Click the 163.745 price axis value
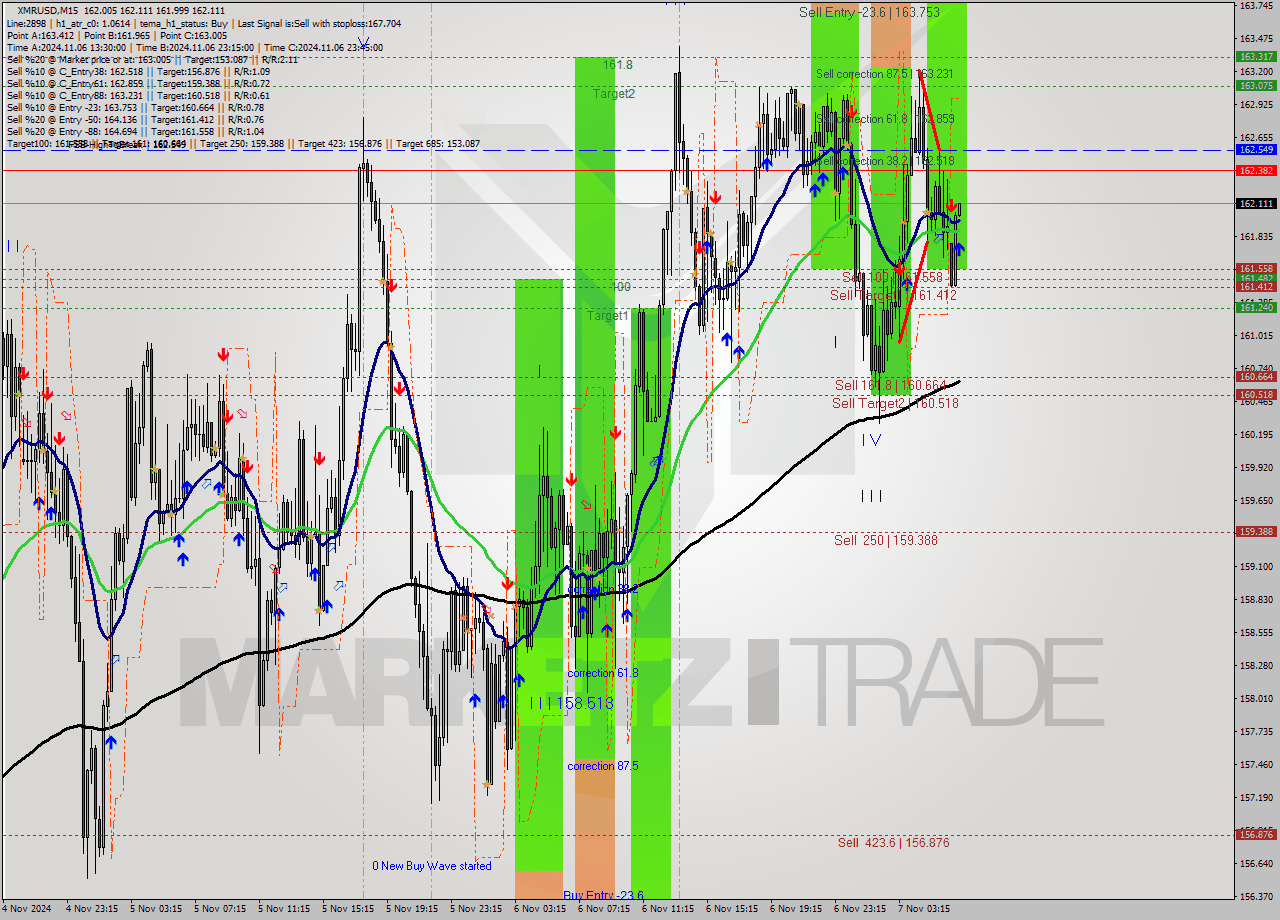The height and width of the screenshot is (920, 1280). click(x=1256, y=6)
